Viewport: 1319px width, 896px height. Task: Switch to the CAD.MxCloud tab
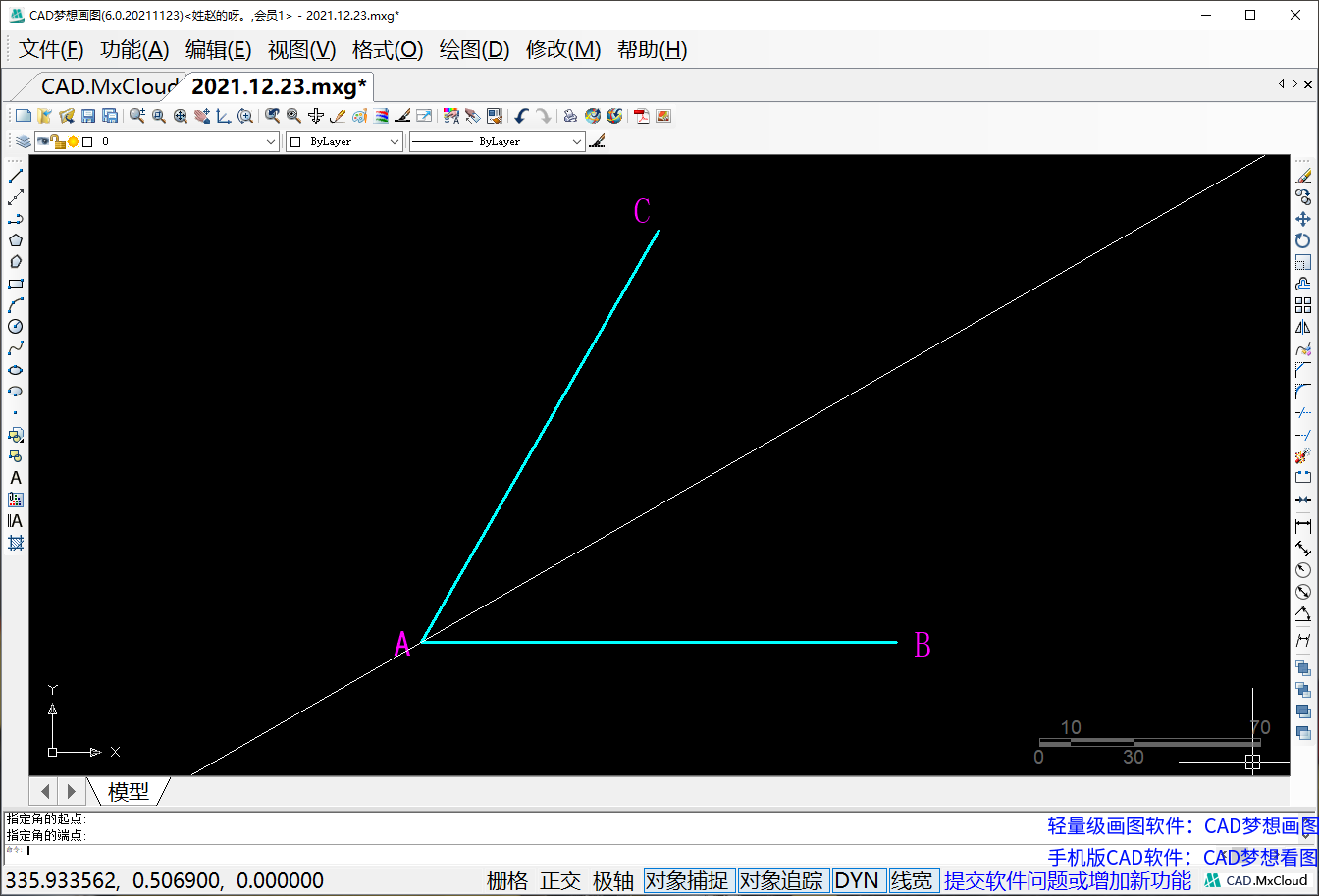tap(109, 86)
